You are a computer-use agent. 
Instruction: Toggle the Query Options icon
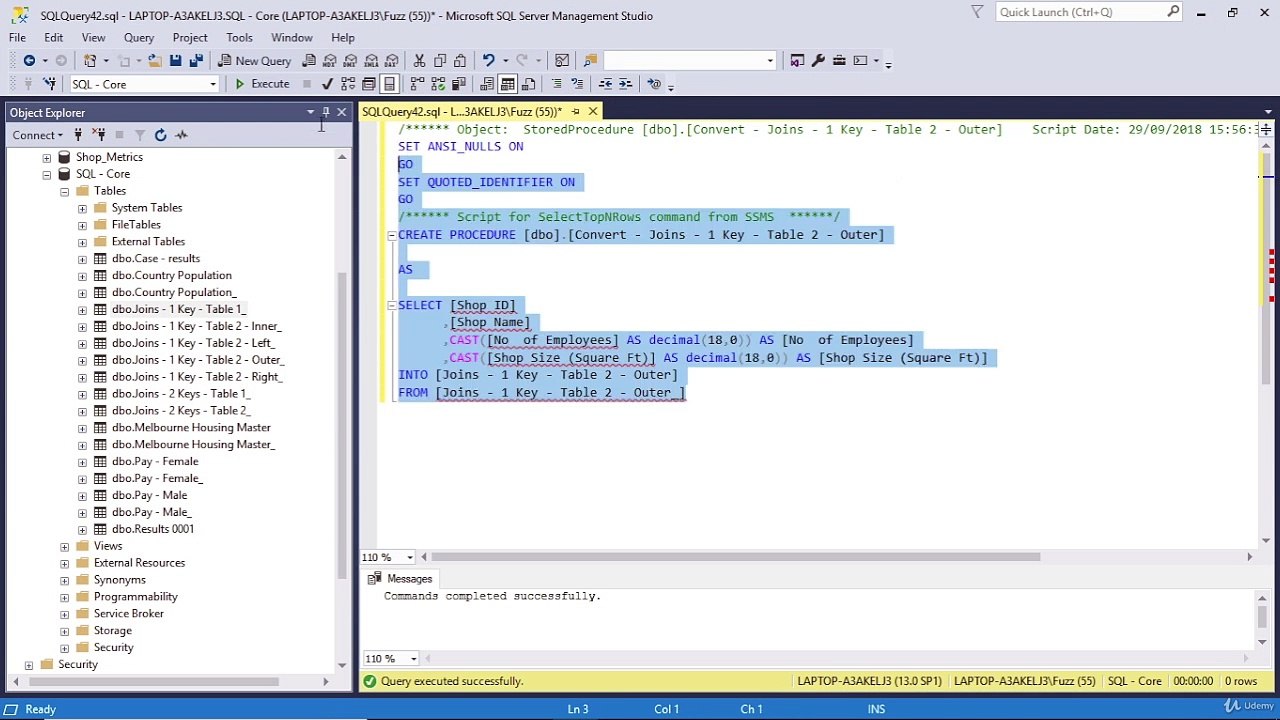(x=369, y=84)
